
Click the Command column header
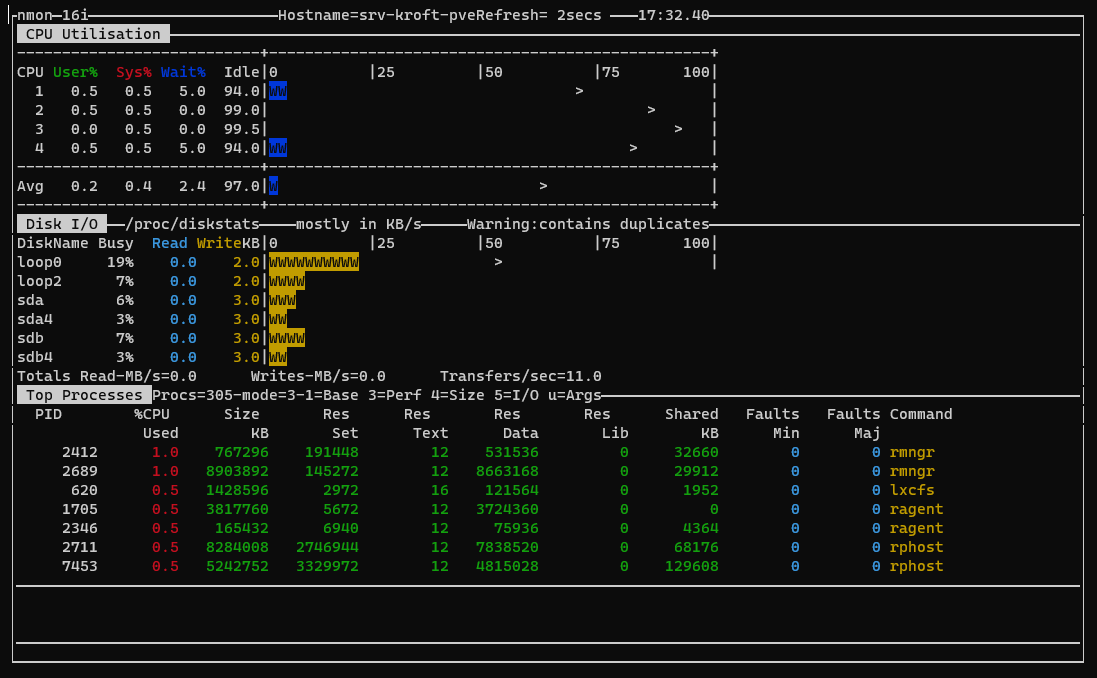pyautogui.click(x=920, y=414)
